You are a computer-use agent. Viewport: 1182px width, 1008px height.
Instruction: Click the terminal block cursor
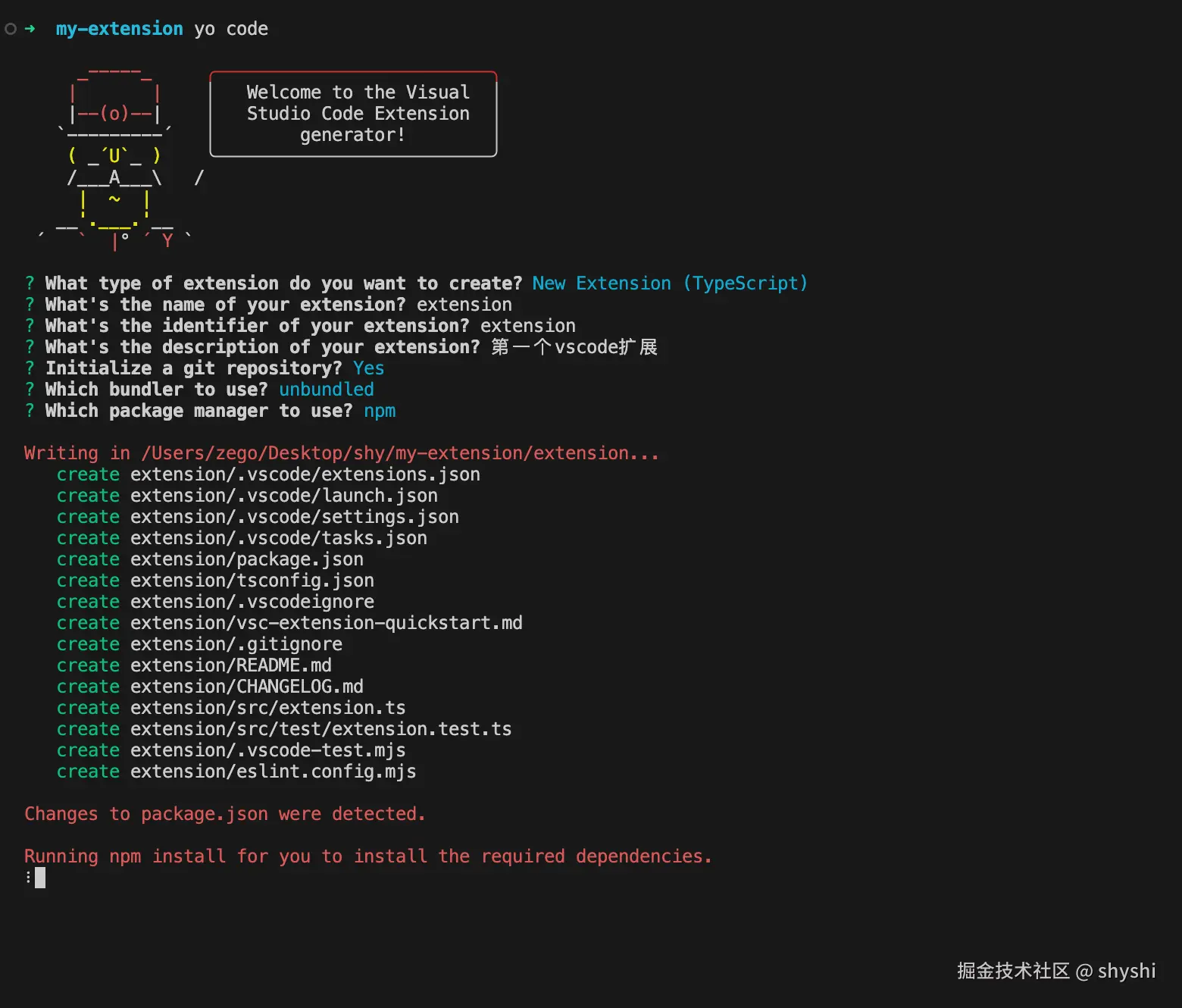click(40, 878)
